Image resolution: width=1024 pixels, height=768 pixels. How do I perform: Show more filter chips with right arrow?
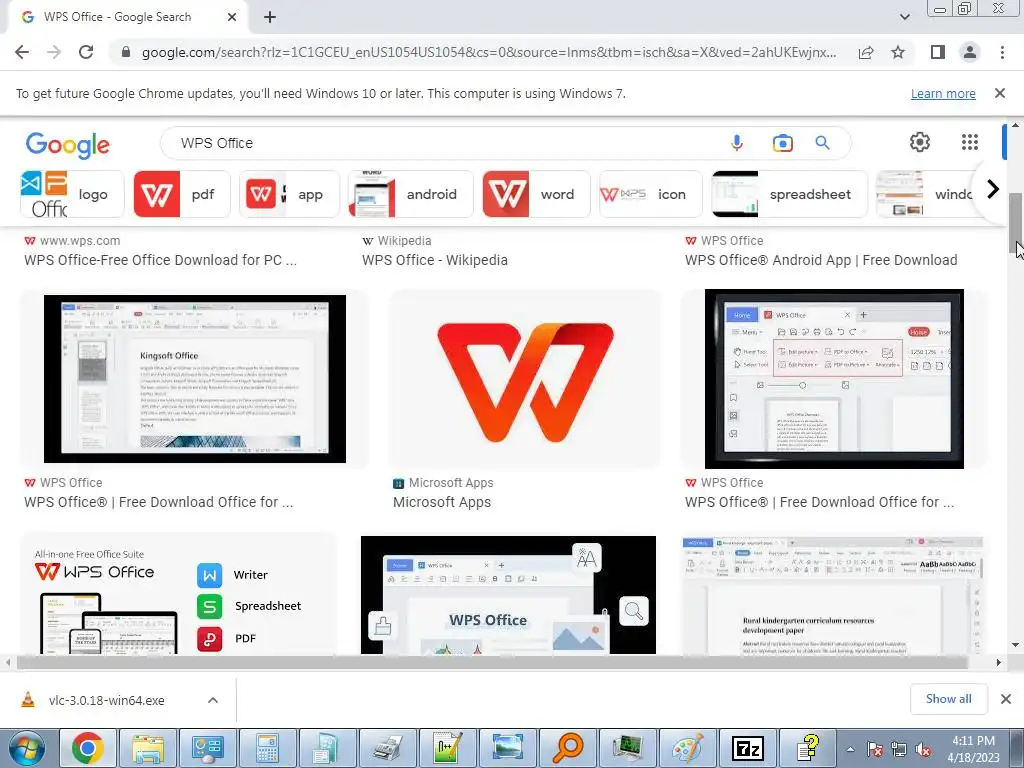coord(993,189)
